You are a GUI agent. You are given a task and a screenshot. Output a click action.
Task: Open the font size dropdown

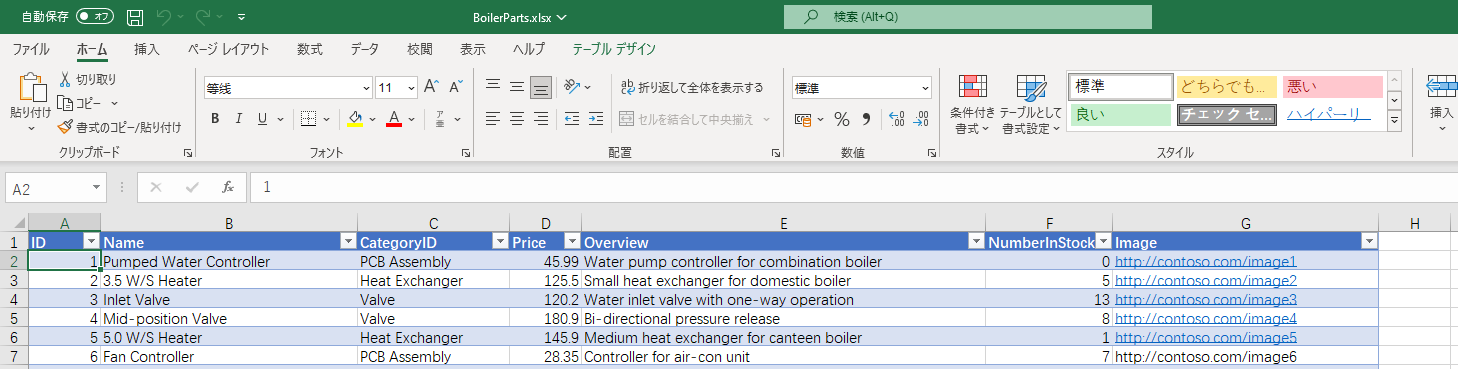(x=411, y=87)
